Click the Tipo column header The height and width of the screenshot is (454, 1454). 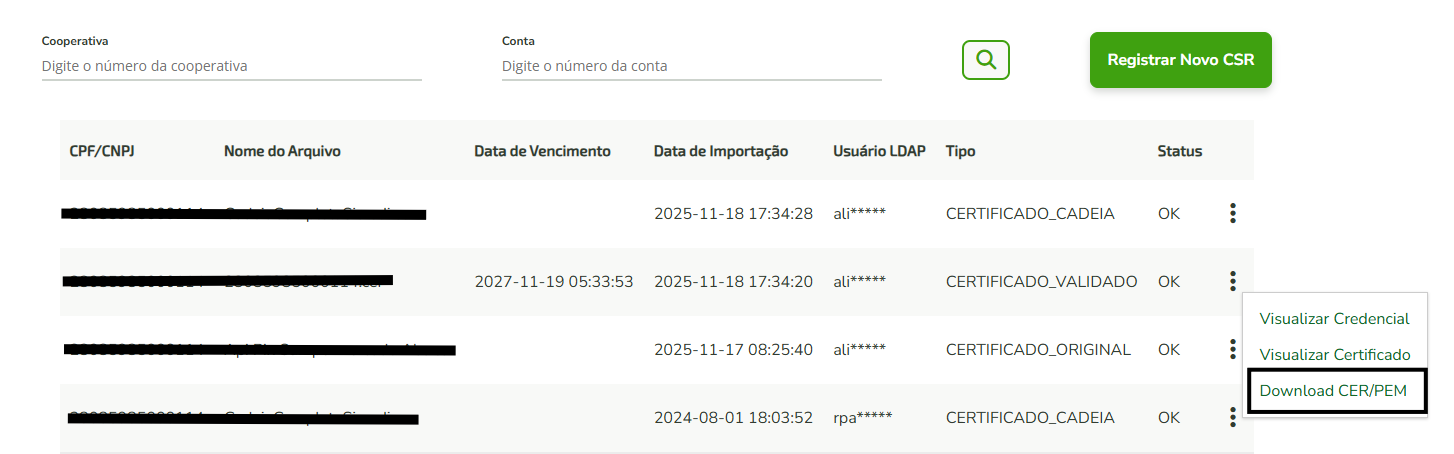point(960,151)
